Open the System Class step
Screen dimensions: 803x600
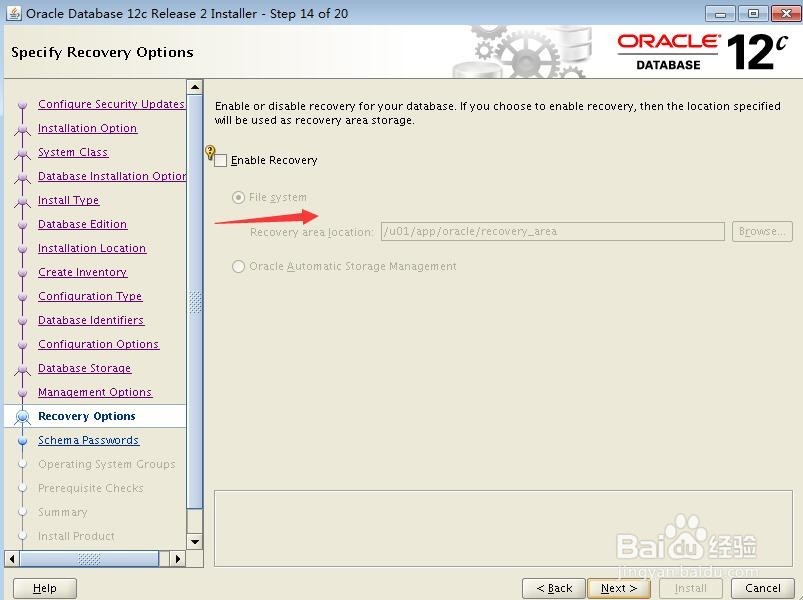pyautogui.click(x=73, y=152)
